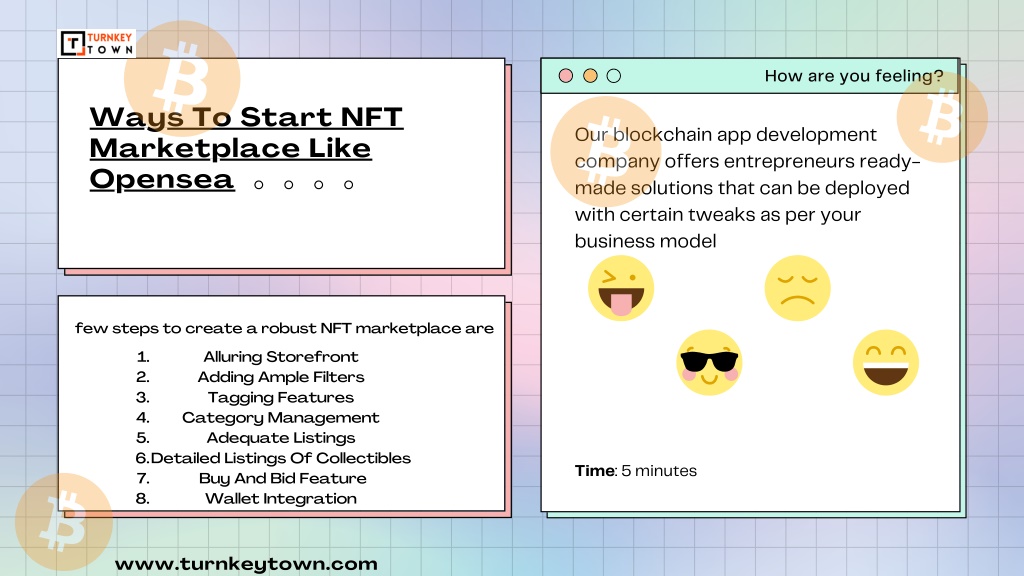The height and width of the screenshot is (576, 1024).
Task: Select the 'Wallet Integration' list item
Action: (x=281, y=498)
